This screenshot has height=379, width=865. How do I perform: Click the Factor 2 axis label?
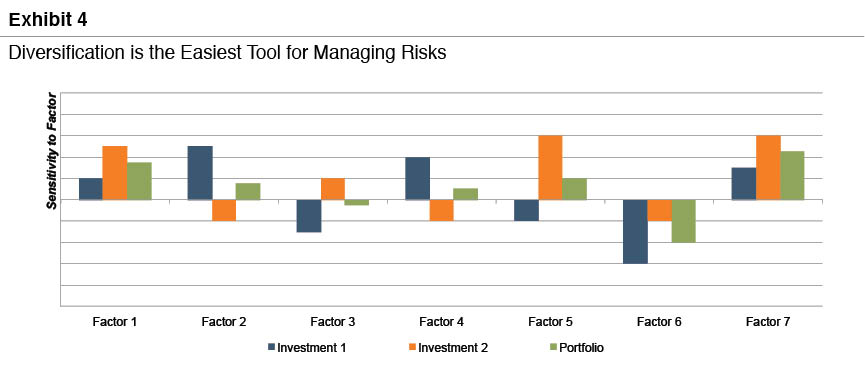point(224,322)
